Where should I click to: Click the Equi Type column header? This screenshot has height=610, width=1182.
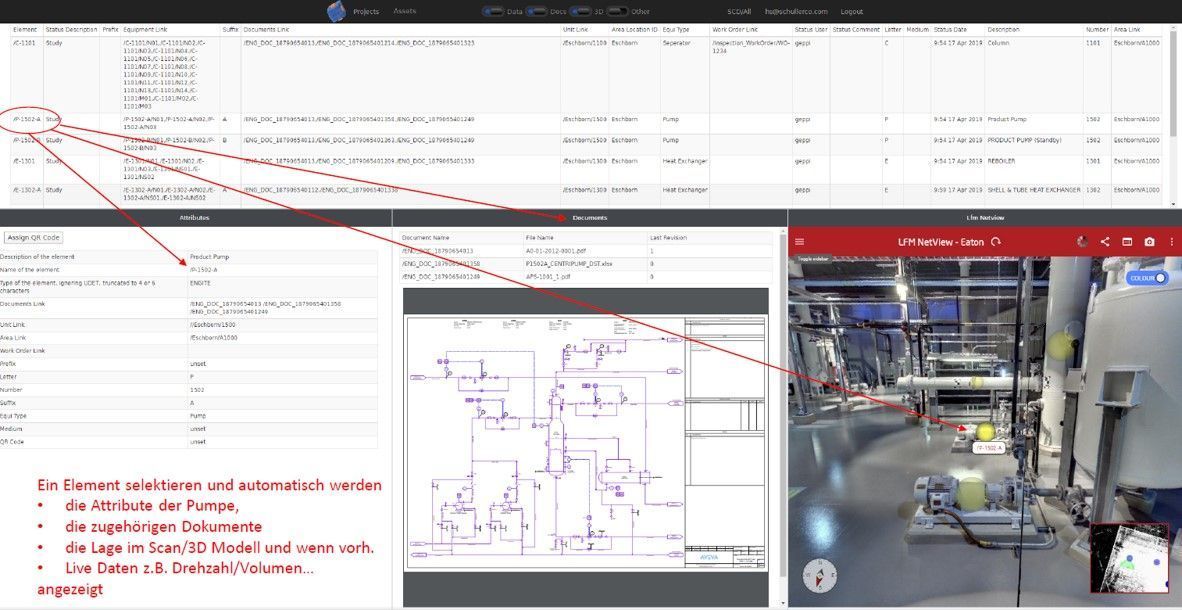point(676,29)
